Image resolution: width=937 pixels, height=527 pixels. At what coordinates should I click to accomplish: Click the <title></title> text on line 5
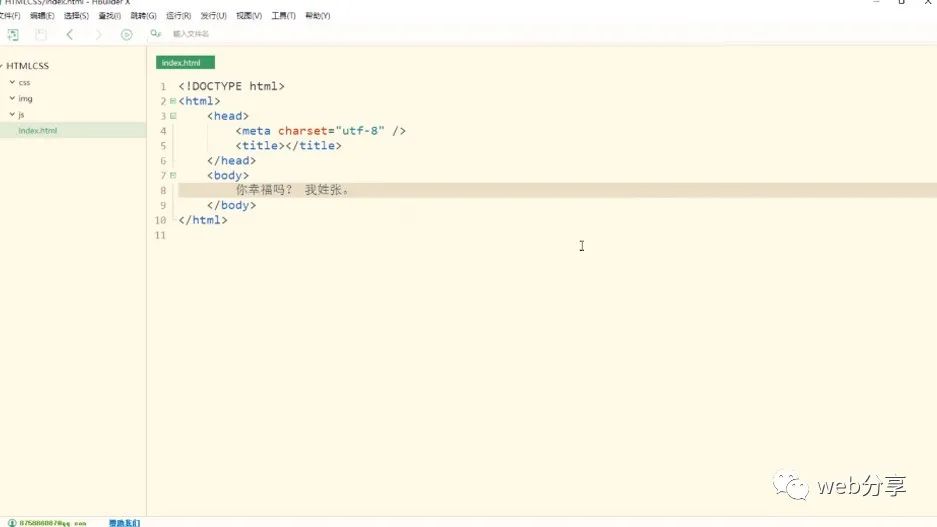point(289,146)
